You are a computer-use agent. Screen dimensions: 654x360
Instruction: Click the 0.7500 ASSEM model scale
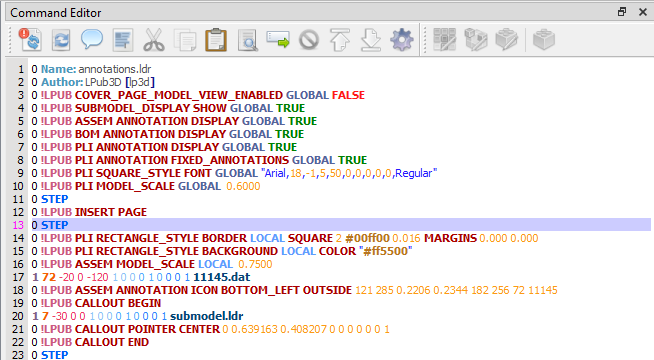point(255,264)
